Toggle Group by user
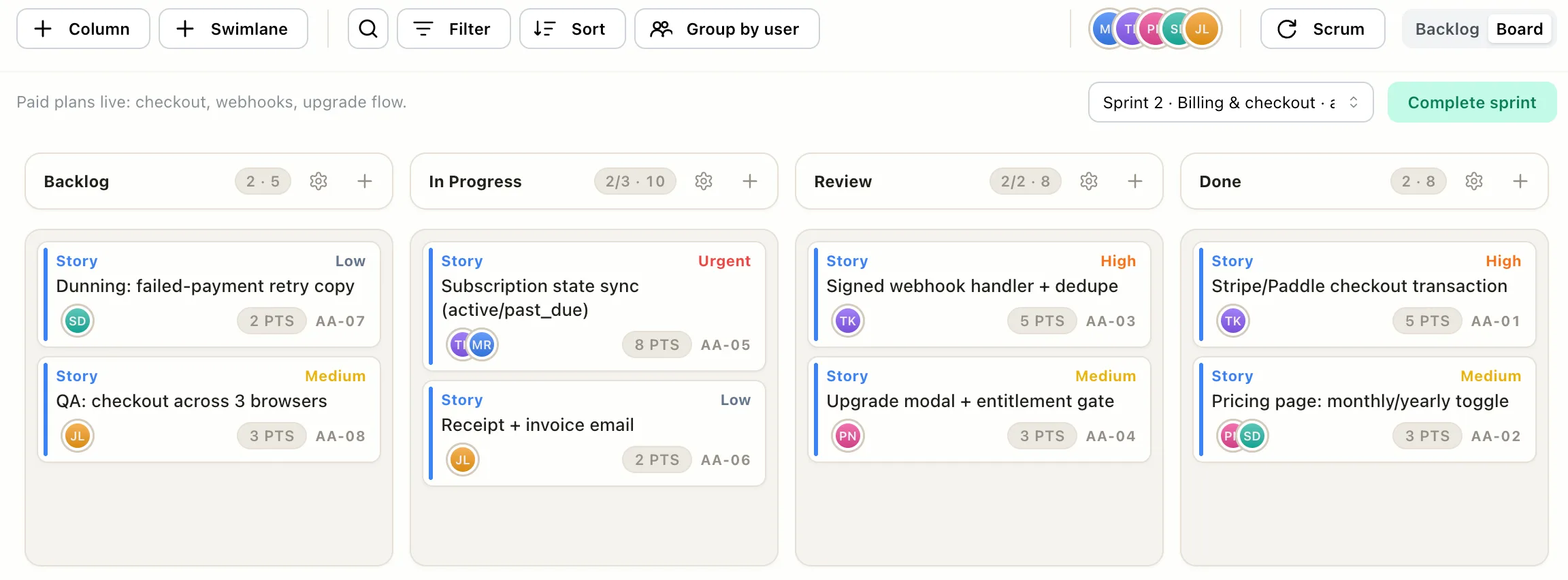 727,29
